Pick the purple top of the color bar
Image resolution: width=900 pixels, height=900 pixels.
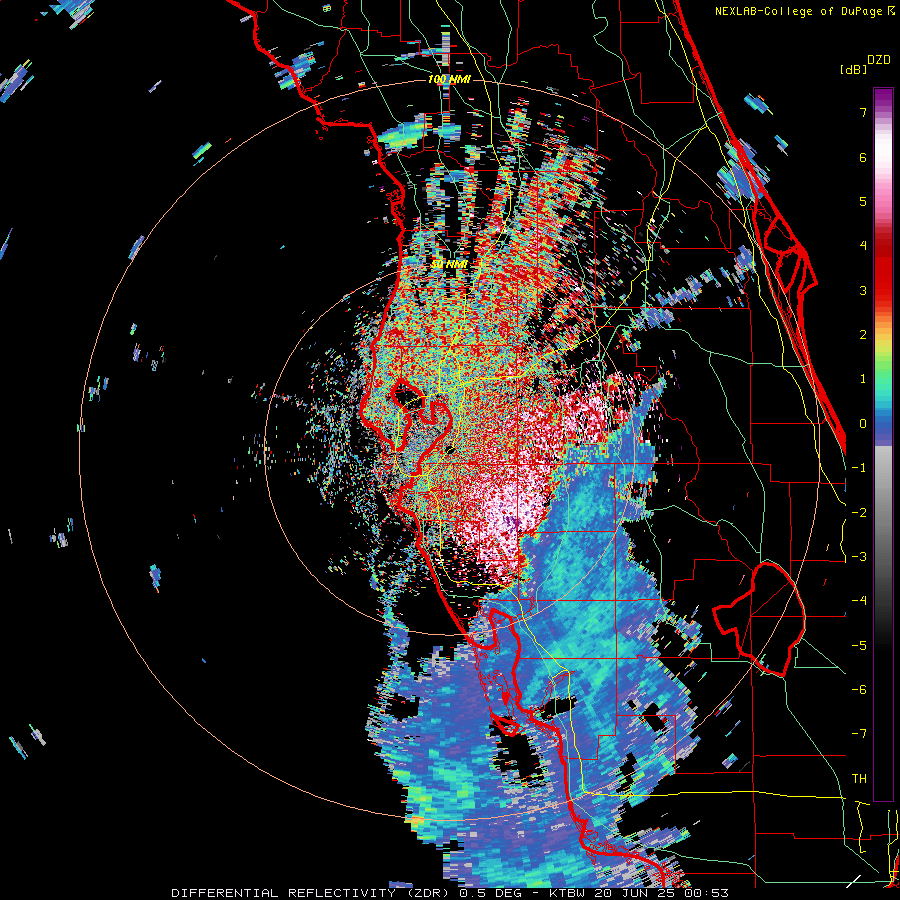(883, 98)
